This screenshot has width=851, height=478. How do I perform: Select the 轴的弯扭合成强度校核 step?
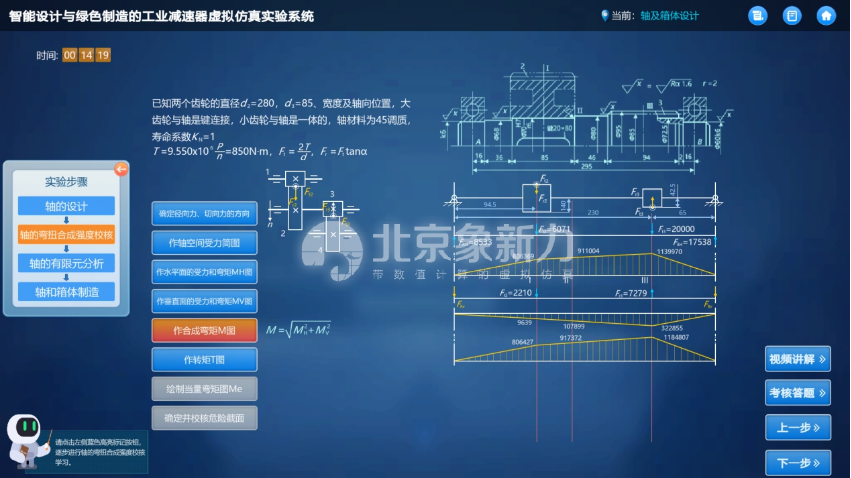66,235
